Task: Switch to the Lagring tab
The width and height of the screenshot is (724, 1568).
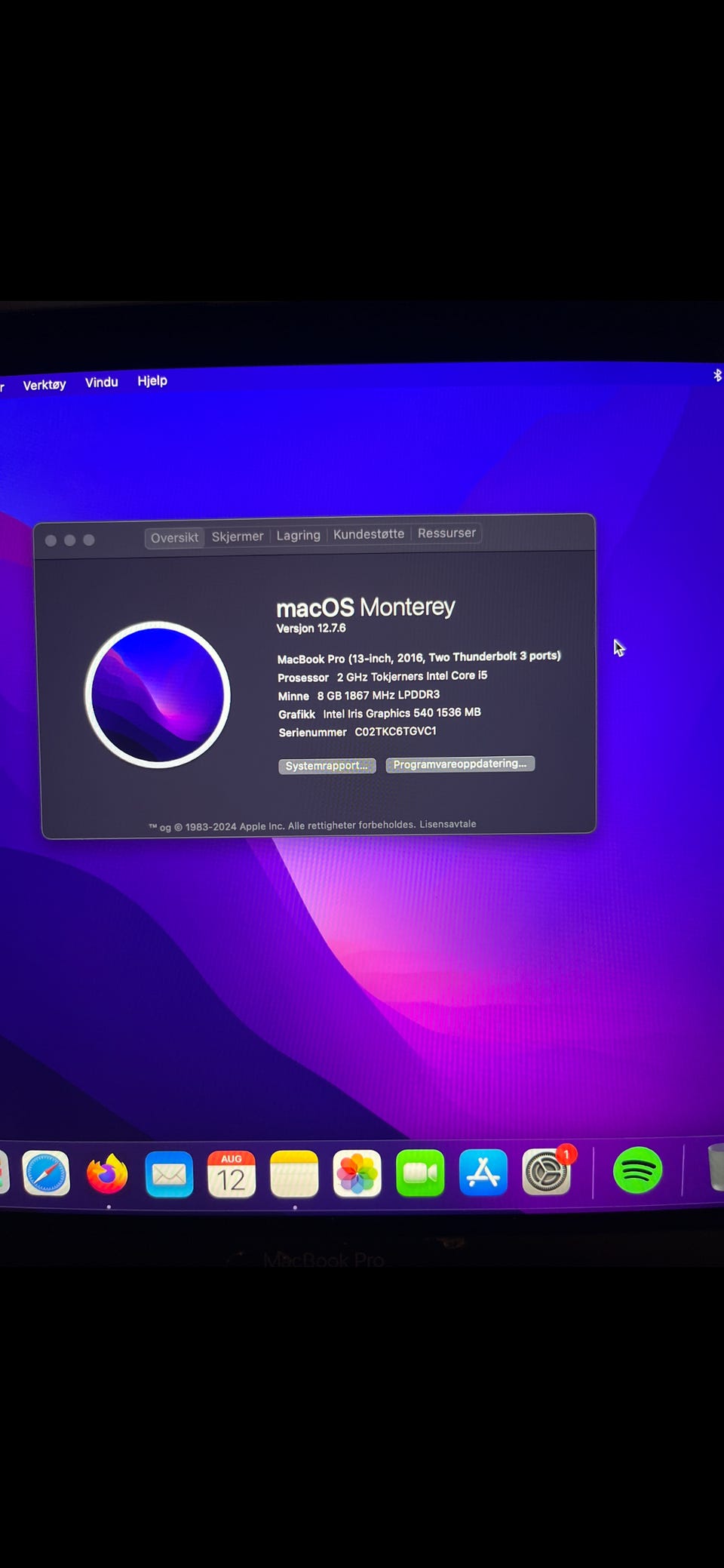Action: 298,535
